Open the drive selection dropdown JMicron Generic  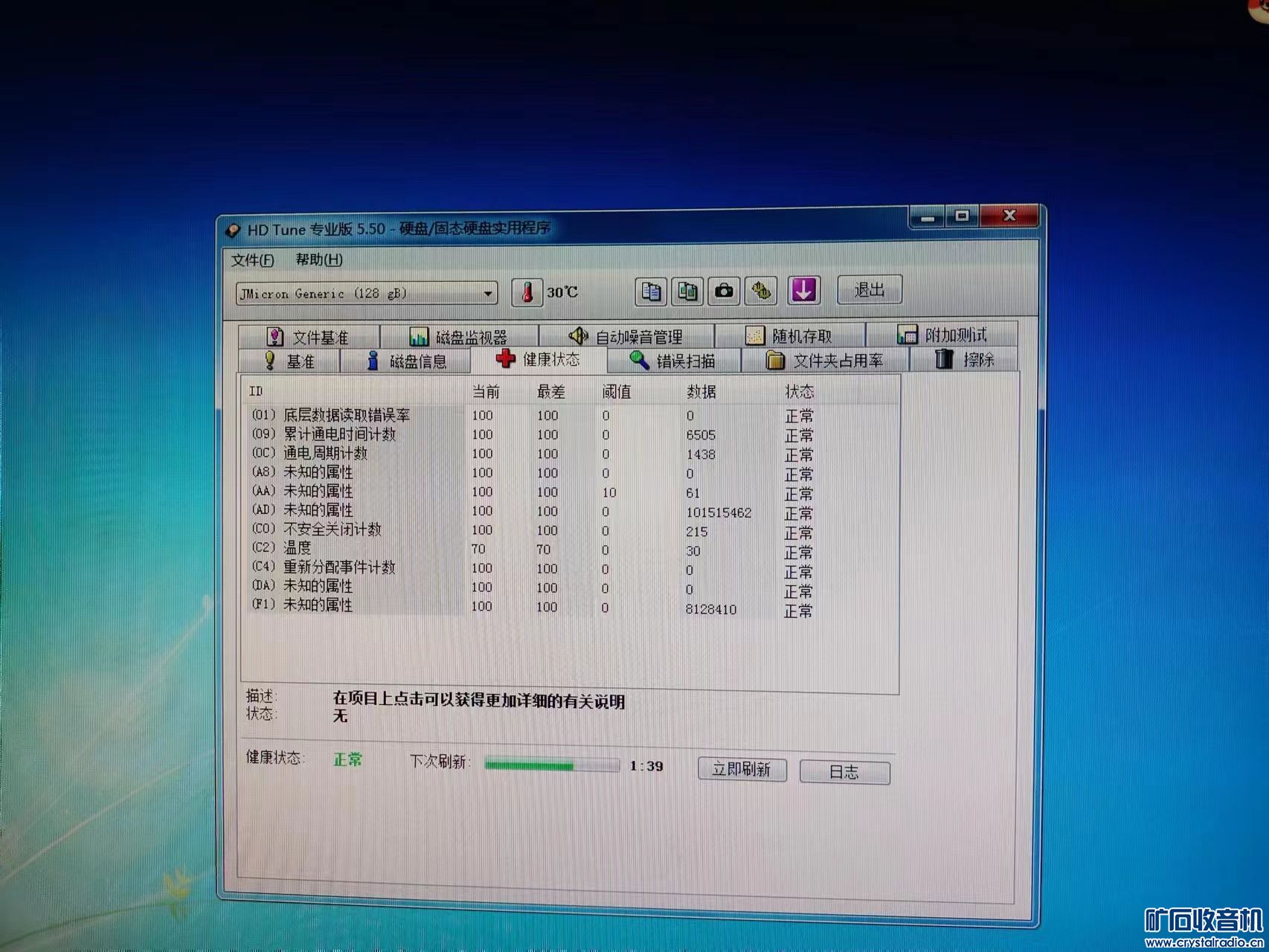coord(367,293)
